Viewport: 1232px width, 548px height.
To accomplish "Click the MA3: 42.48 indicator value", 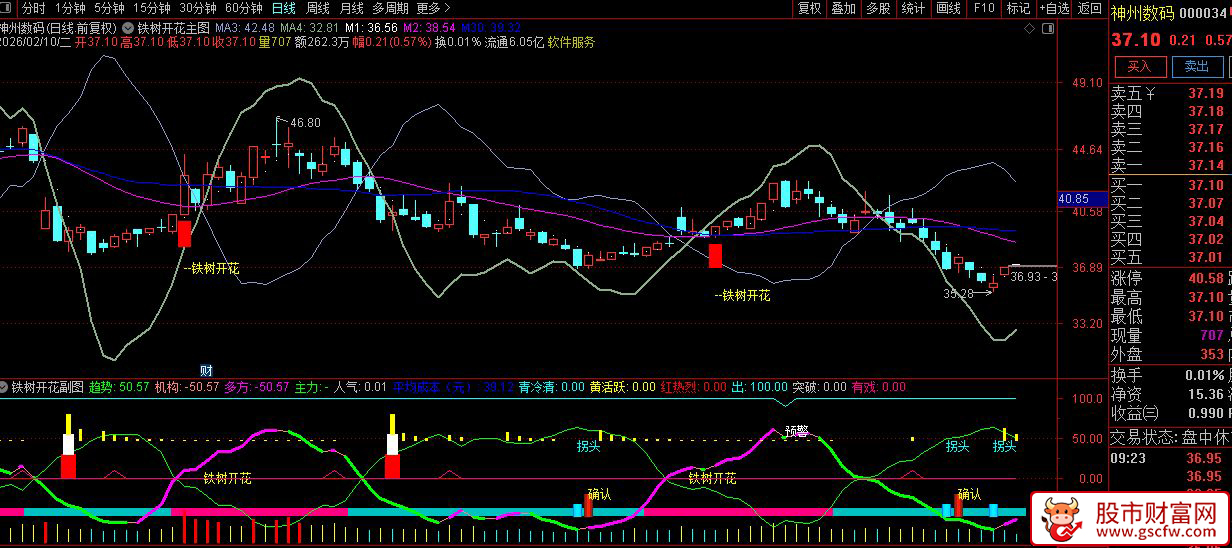I will [244, 28].
